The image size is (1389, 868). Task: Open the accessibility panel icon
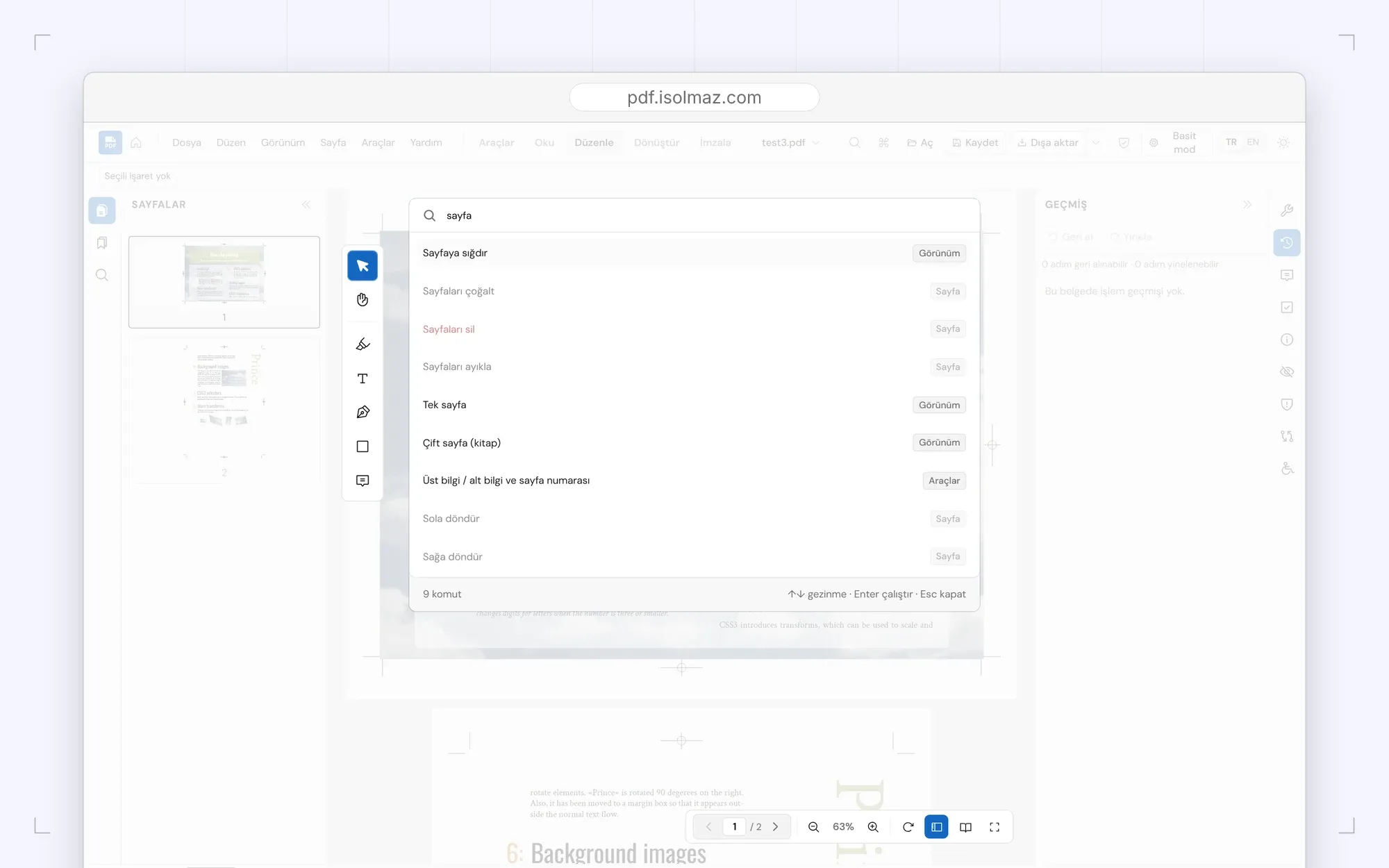click(1287, 469)
